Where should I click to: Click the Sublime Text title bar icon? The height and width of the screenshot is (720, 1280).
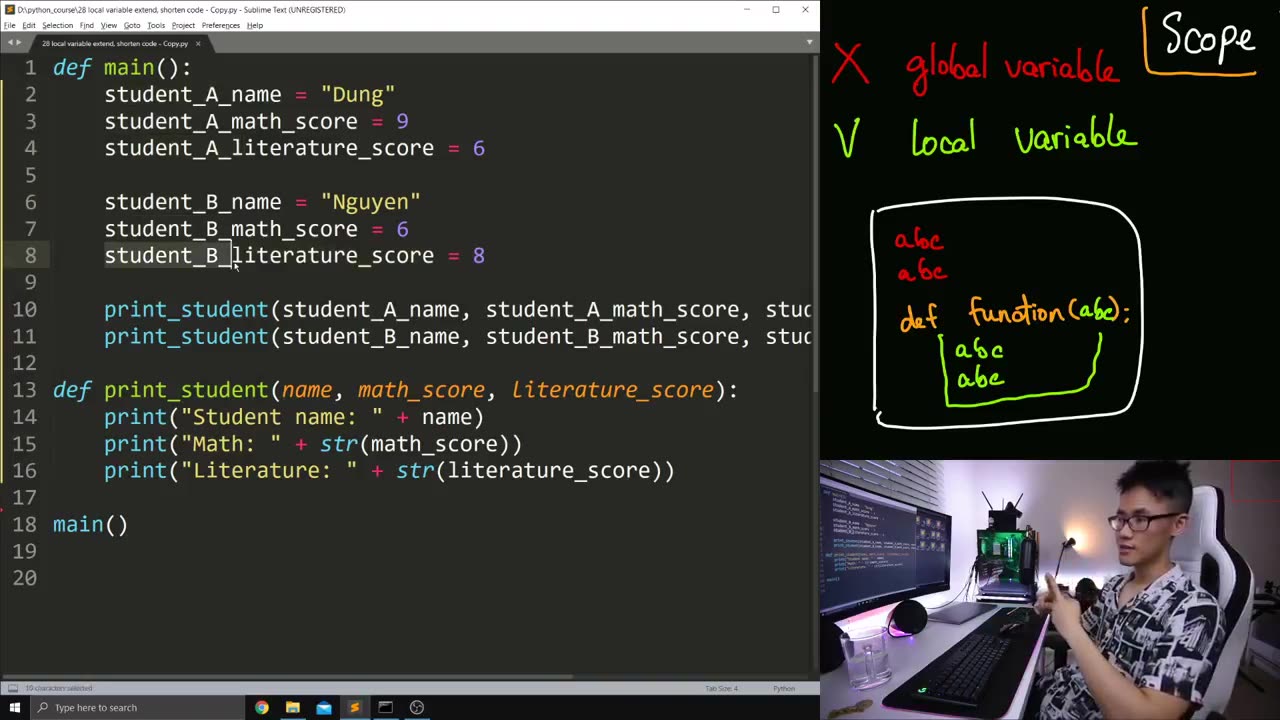[x=9, y=9]
